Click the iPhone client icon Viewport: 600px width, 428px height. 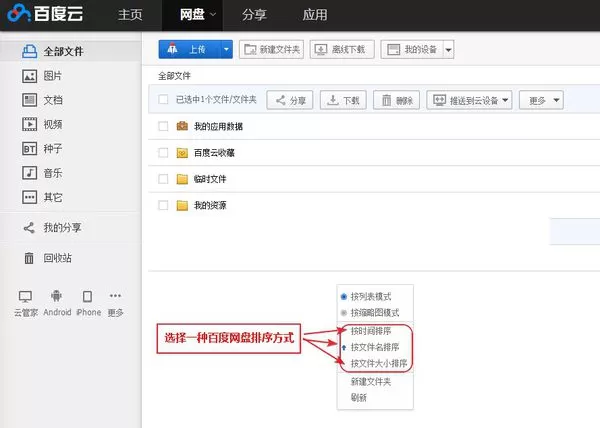[x=87, y=296]
